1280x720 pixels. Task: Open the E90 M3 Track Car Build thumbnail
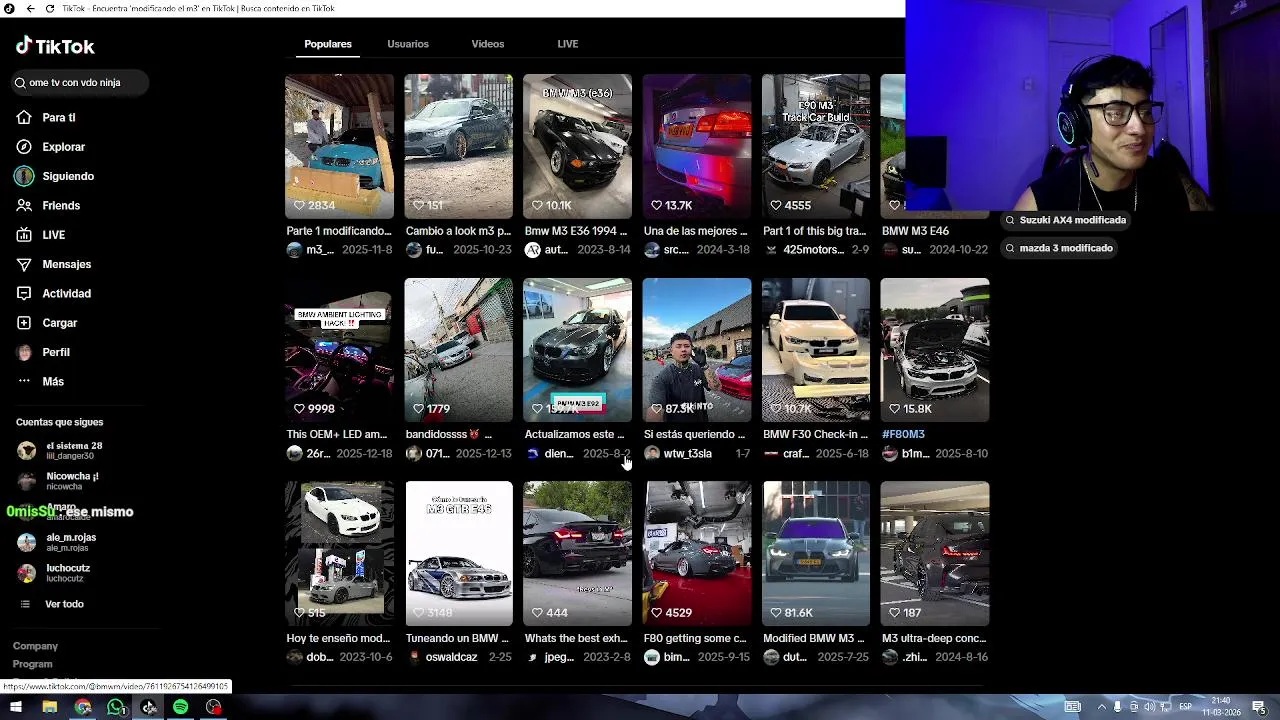click(816, 146)
